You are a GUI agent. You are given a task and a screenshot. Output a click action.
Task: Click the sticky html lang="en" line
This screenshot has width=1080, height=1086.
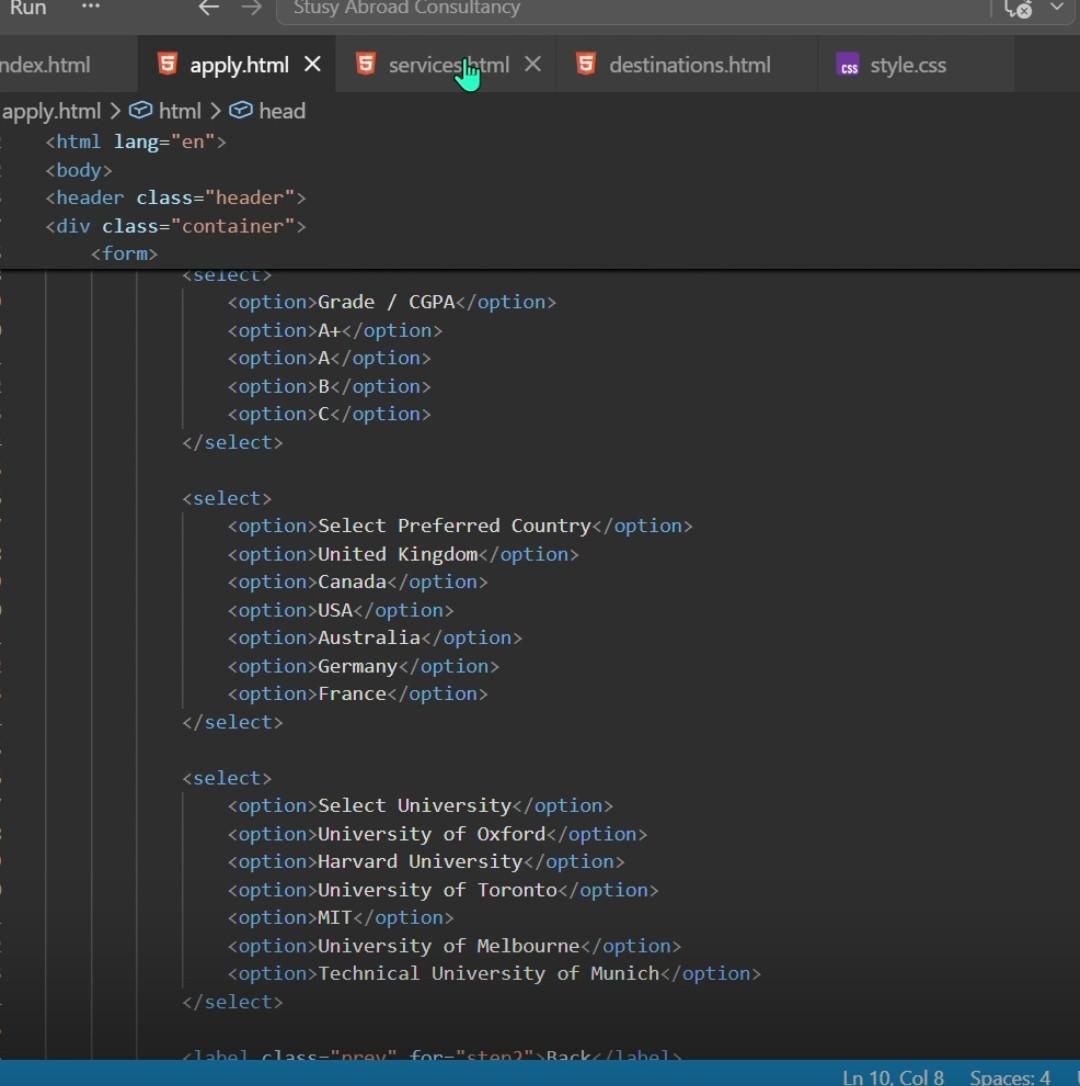click(x=136, y=142)
